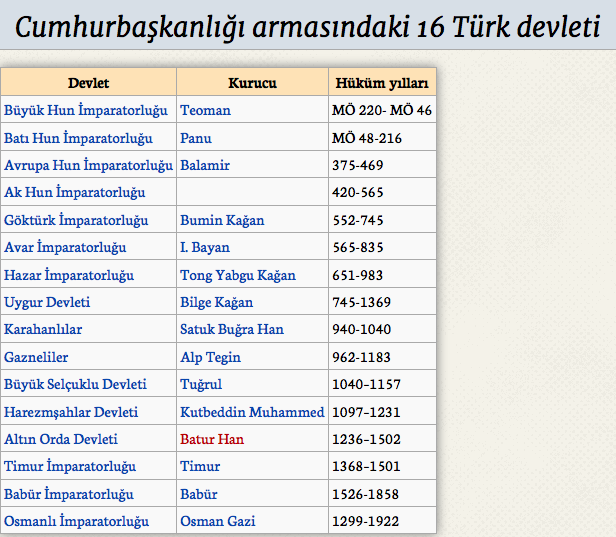This screenshot has height=537, width=616.
Task: Follow the Alp Tegin founder link
Action: [211, 357]
